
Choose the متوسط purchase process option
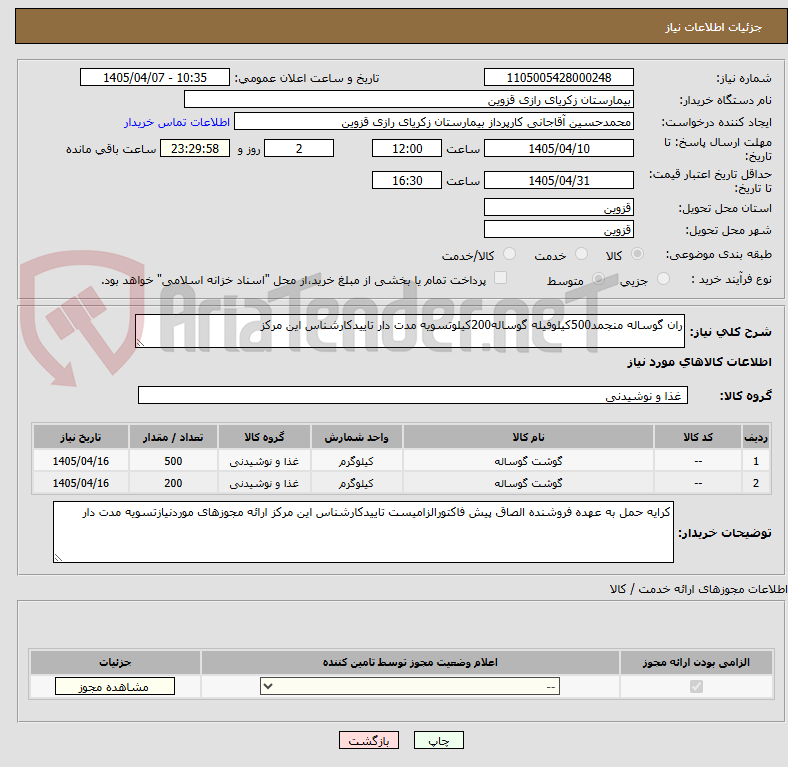tap(598, 278)
